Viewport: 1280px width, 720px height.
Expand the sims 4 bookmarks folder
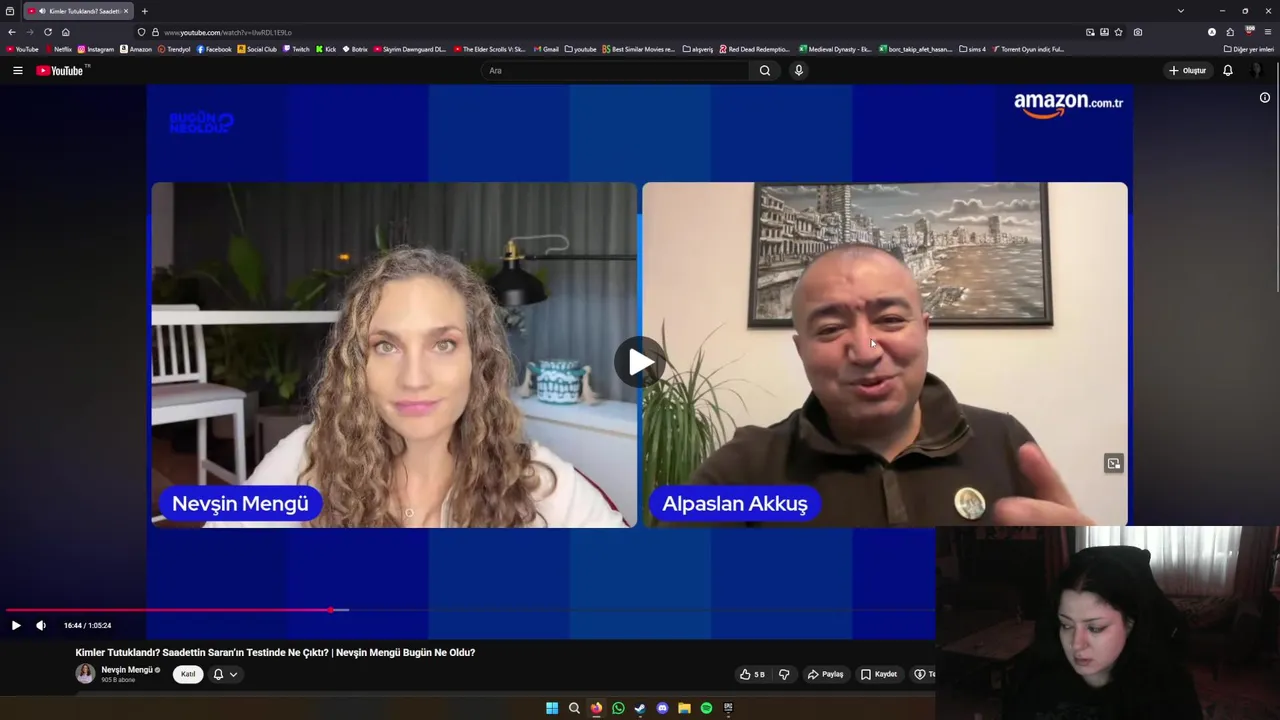click(972, 49)
